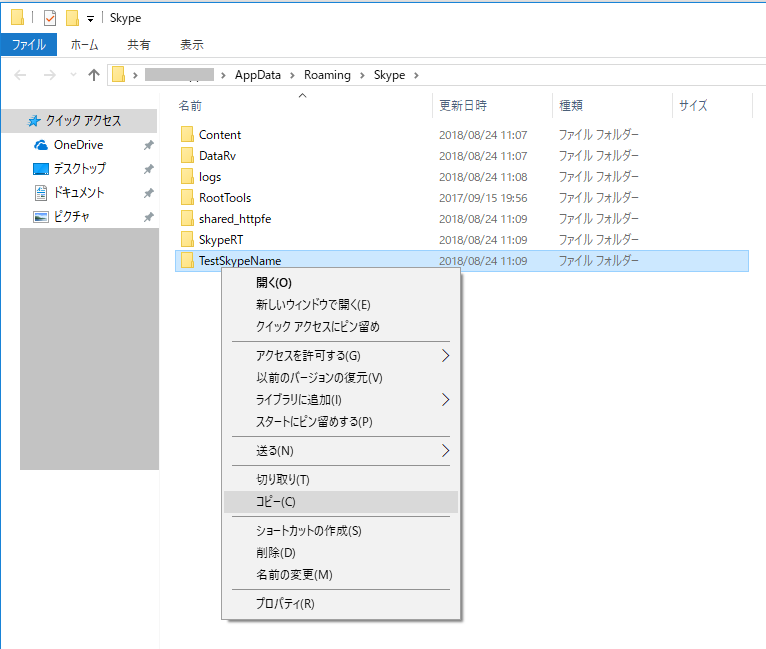The image size is (766, 649).
Task: Open デスクトップ in navigation pane
Action: 80,168
